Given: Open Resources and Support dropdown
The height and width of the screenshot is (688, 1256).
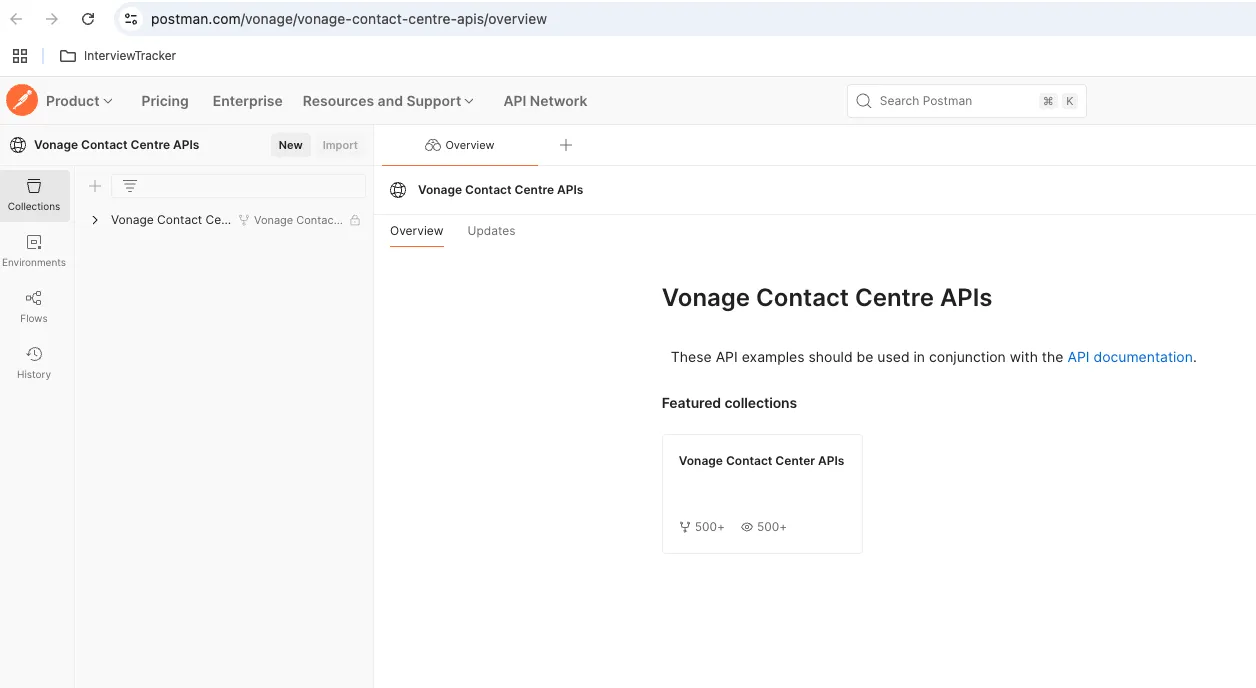Looking at the screenshot, I should (388, 101).
